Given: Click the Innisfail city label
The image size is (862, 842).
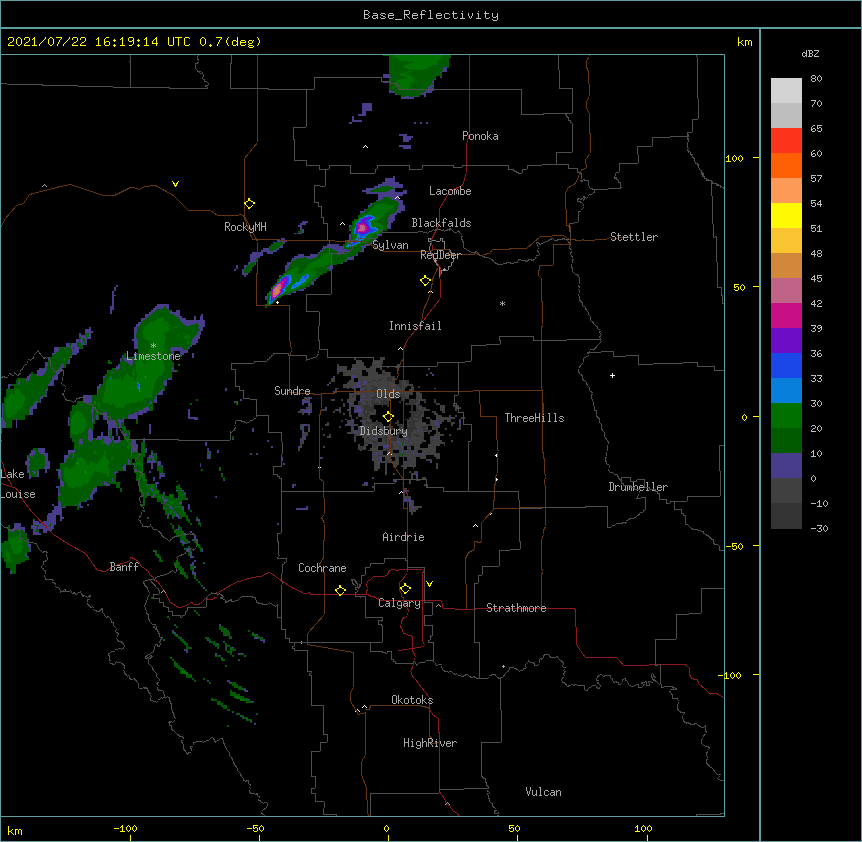Looking at the screenshot, I should [415, 326].
